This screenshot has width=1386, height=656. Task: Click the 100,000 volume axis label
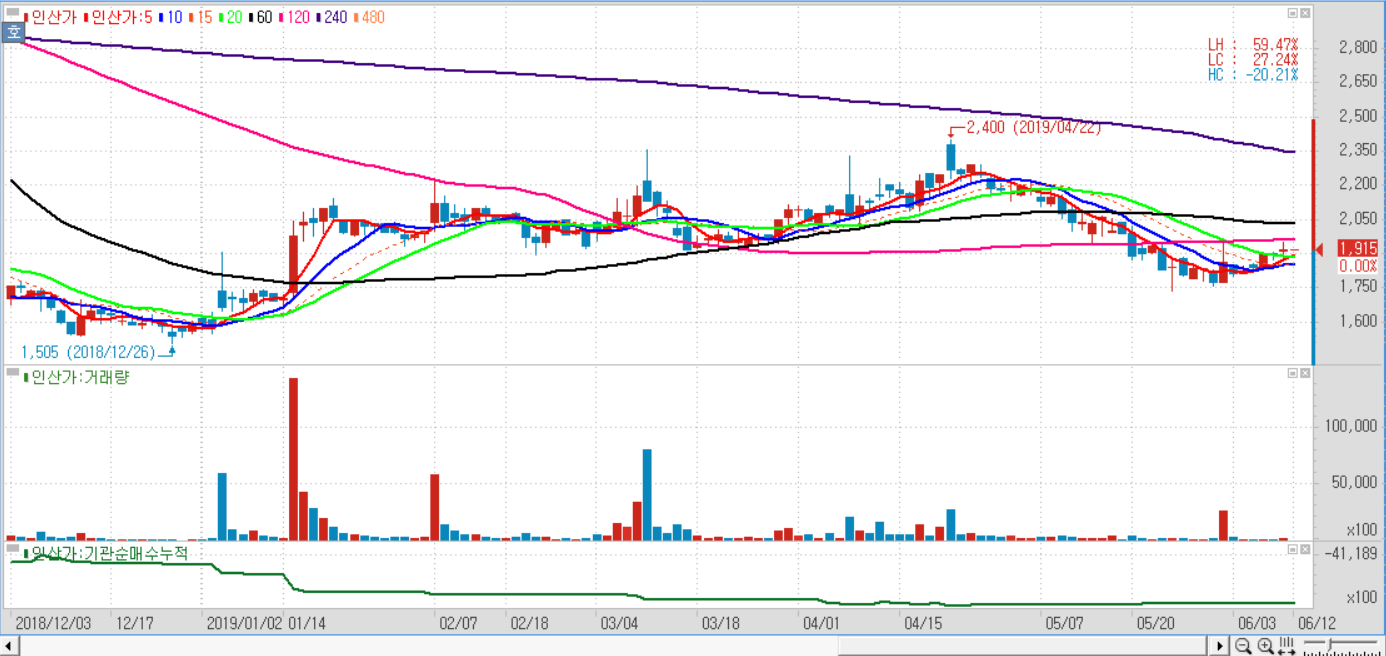1352,426
